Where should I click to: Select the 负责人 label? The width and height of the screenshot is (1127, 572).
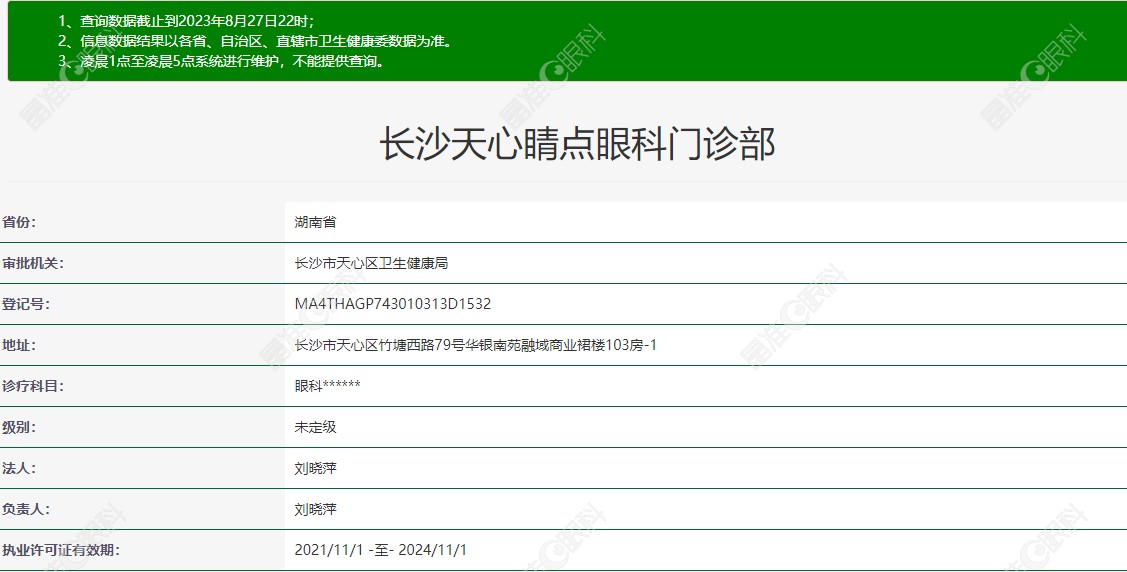tap(25, 509)
